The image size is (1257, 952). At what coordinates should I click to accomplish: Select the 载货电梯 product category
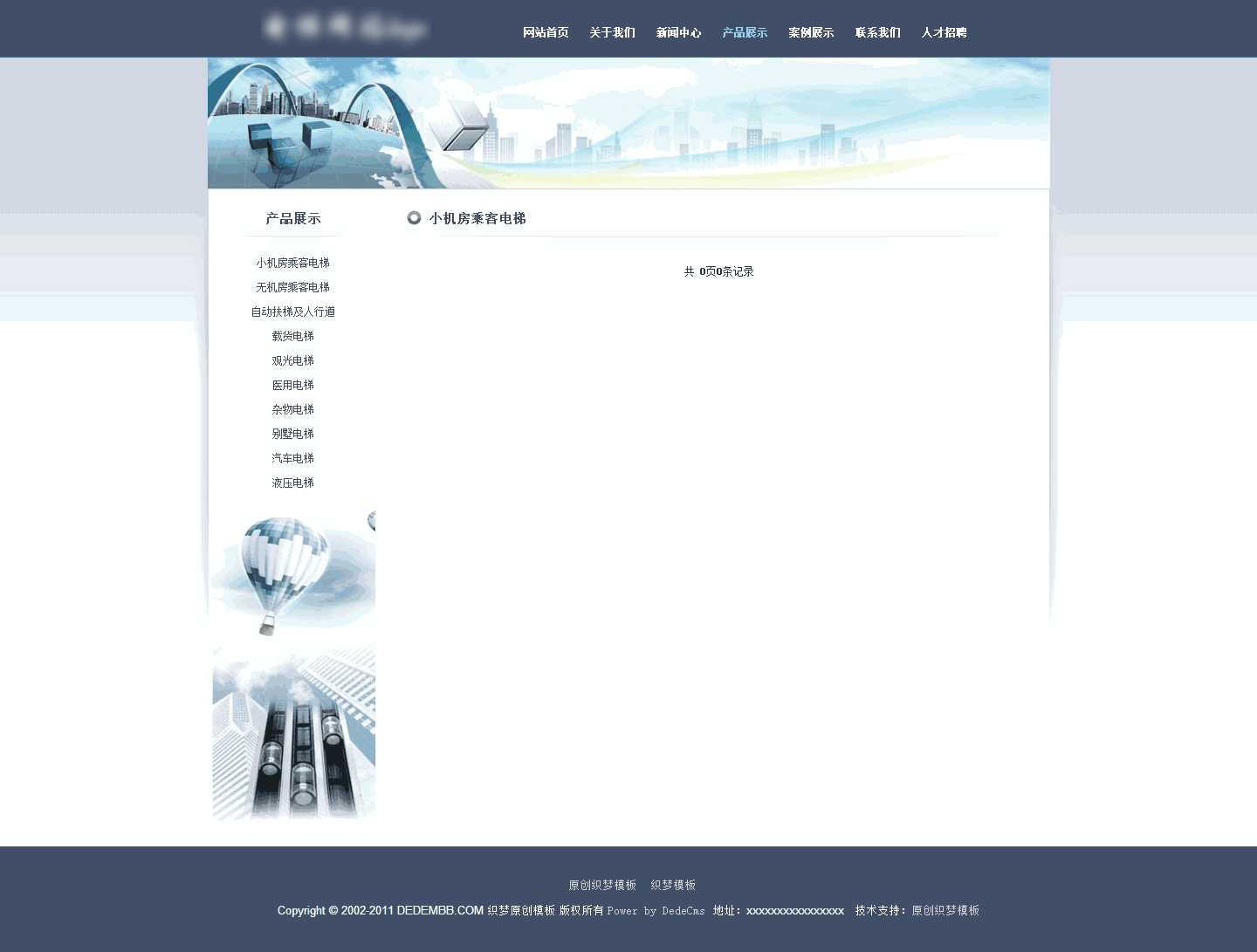pos(292,335)
